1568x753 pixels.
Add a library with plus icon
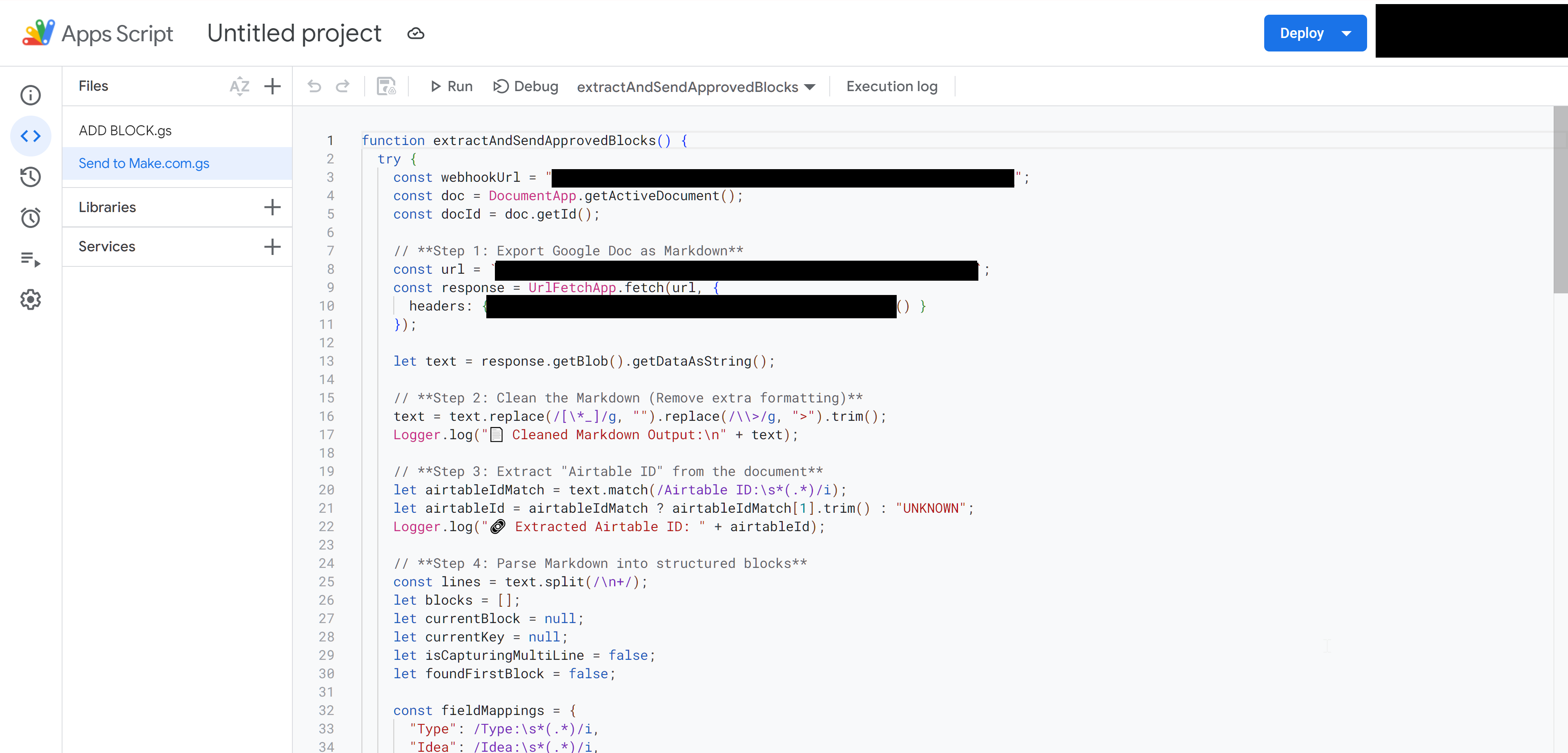(272, 207)
